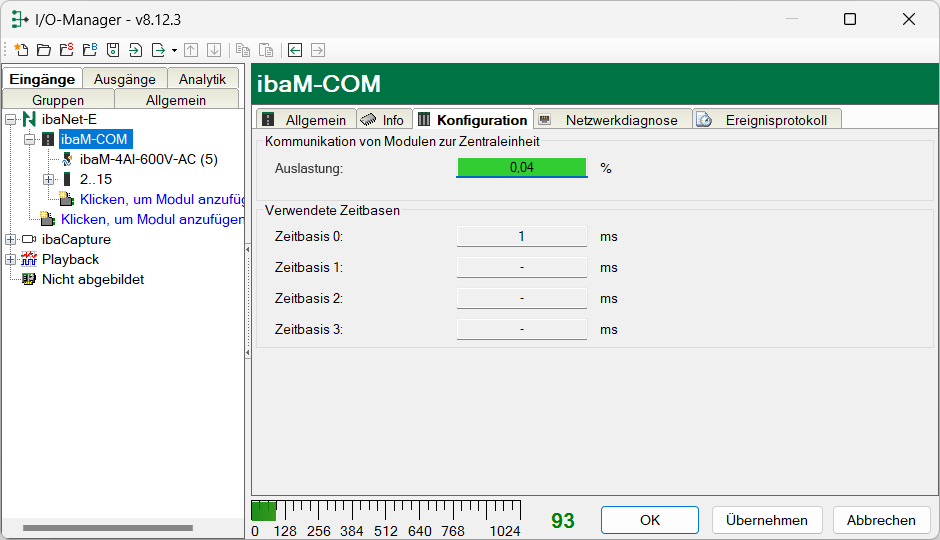Click the Zeitbasis 1 value field

(522, 267)
